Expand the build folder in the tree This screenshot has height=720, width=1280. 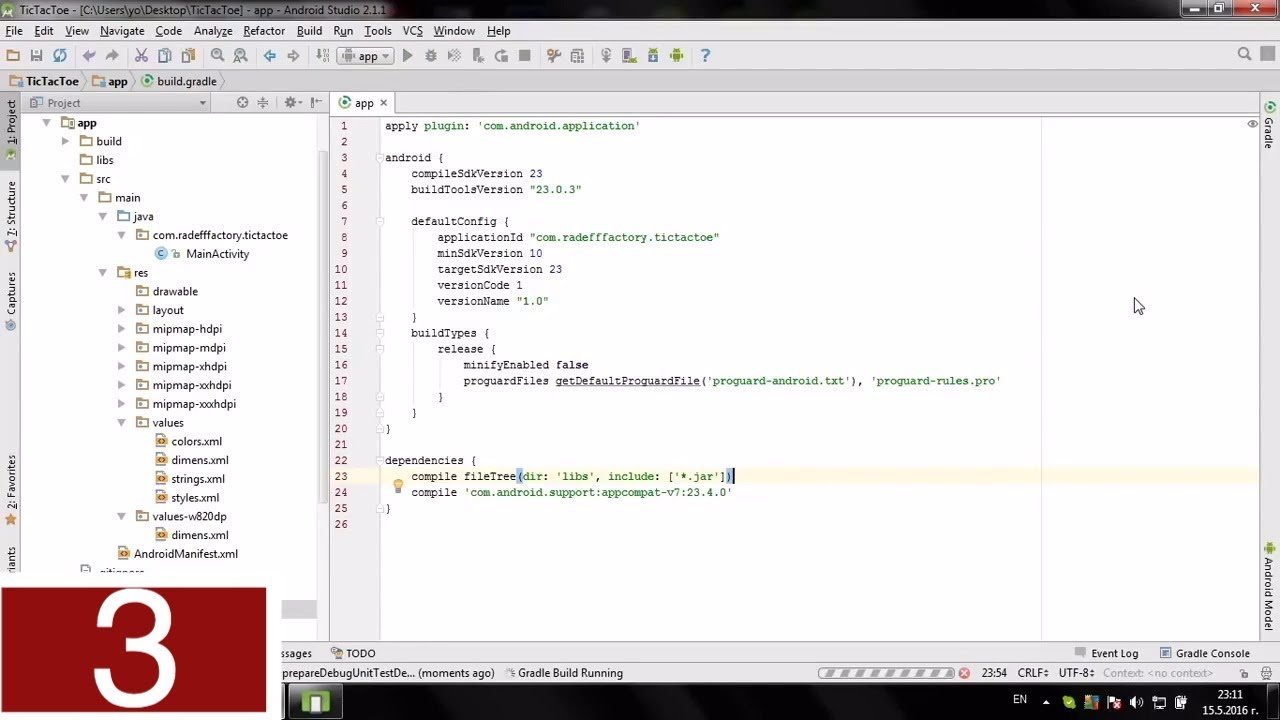point(65,142)
